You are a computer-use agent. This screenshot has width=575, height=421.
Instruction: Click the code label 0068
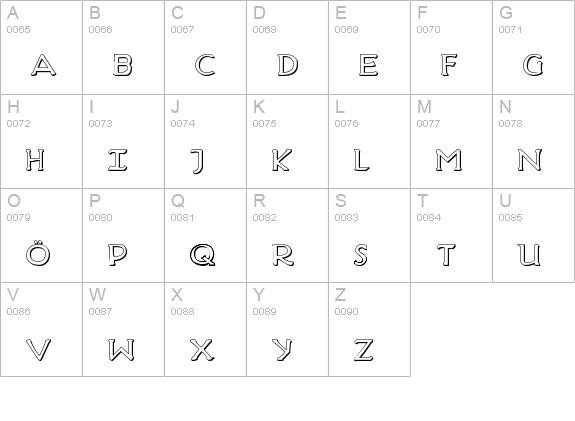(264, 29)
